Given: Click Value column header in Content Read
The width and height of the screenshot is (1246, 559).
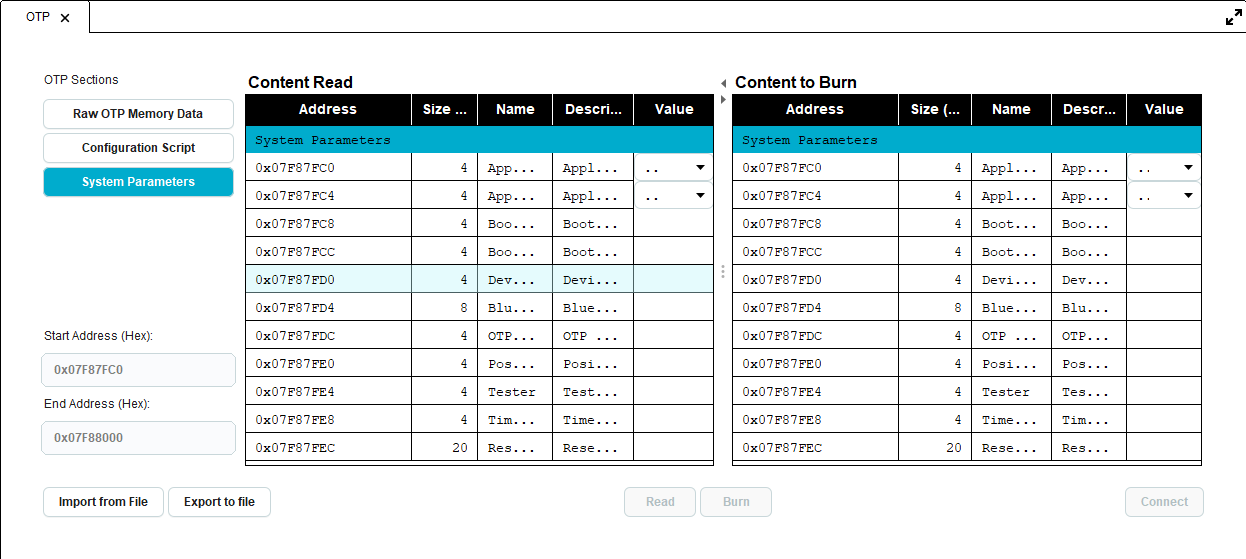Looking at the screenshot, I should pyautogui.click(x=674, y=109).
